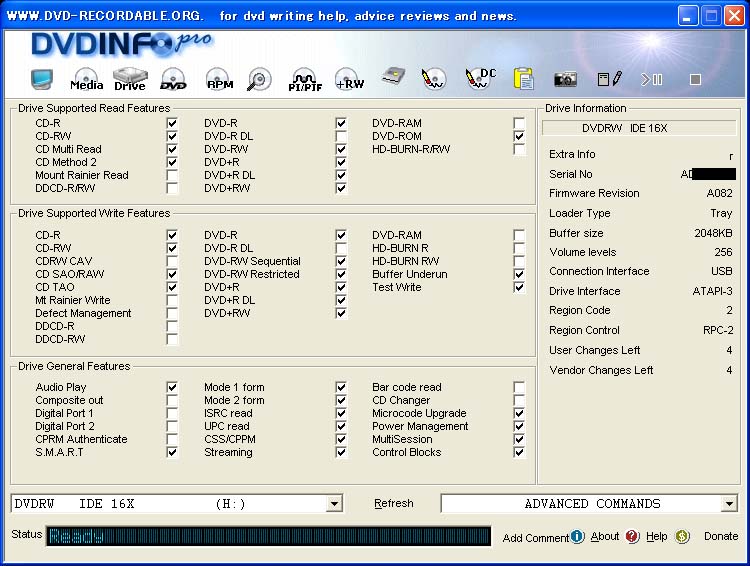
Task: Launch the magnifier disc scan icon
Action: pyautogui.click(x=259, y=79)
